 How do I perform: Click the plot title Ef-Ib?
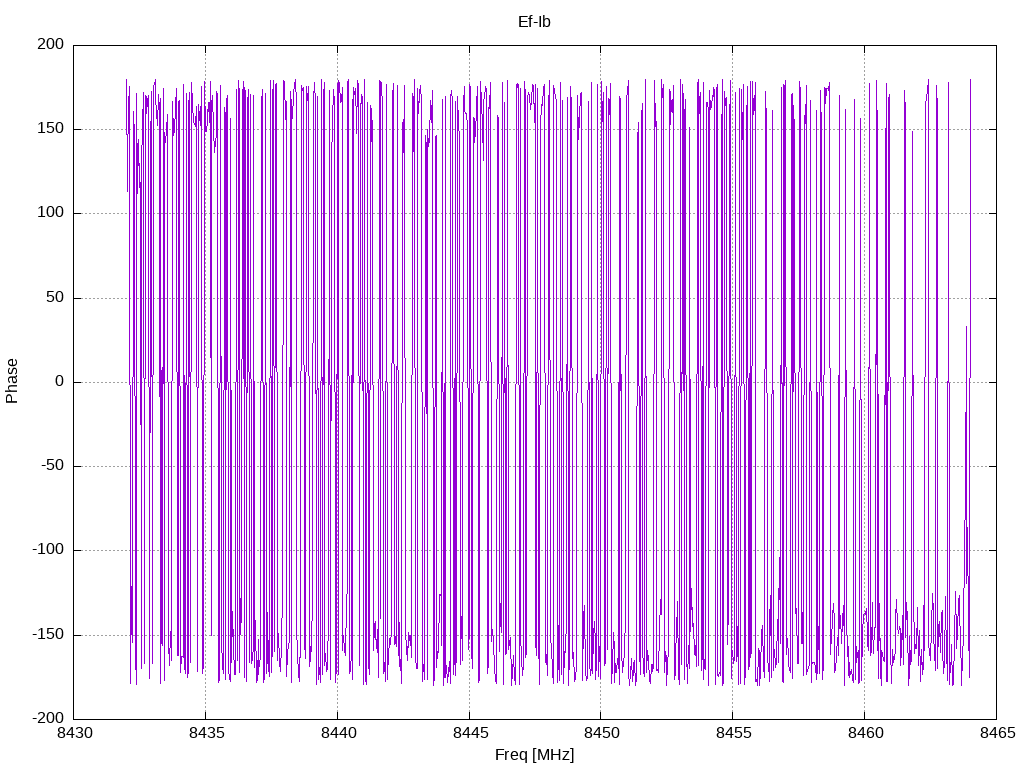[x=534, y=22]
